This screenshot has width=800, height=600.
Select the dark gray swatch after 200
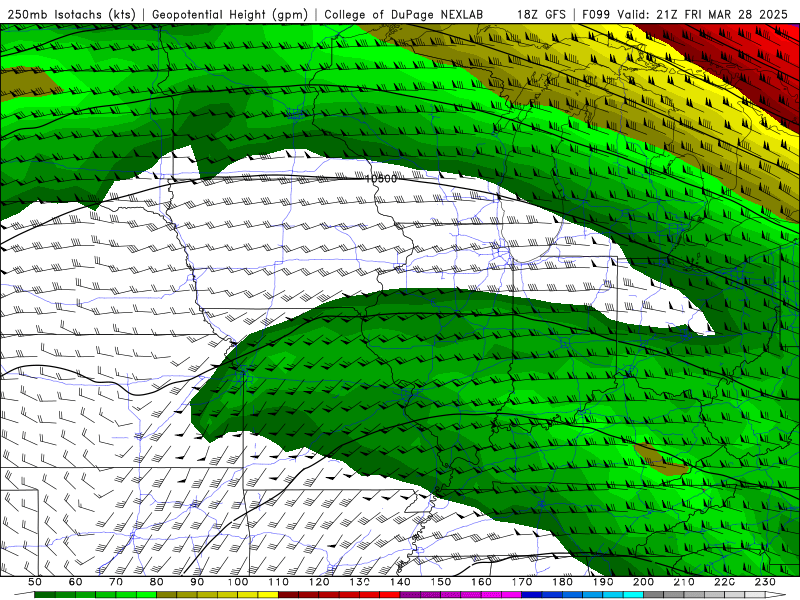pos(654,594)
